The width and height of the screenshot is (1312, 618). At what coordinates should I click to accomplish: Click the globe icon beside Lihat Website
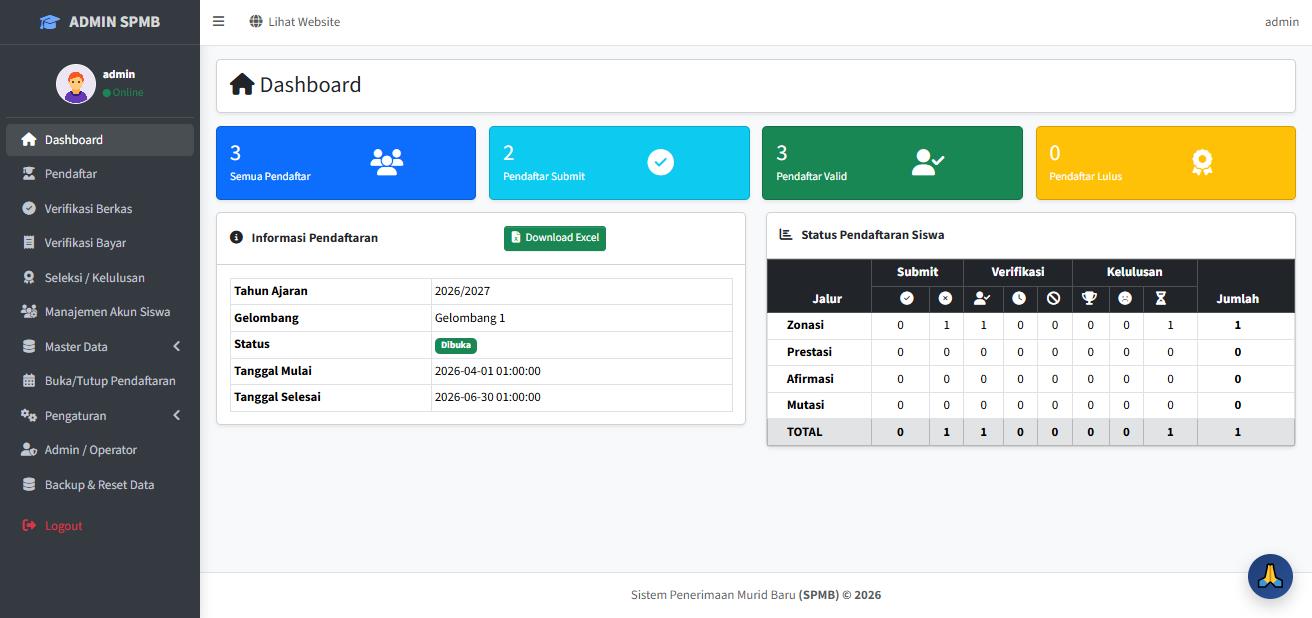[256, 21]
